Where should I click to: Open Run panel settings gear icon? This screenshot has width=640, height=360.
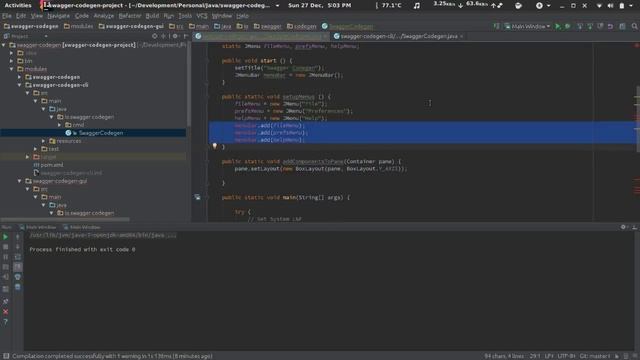623,227
